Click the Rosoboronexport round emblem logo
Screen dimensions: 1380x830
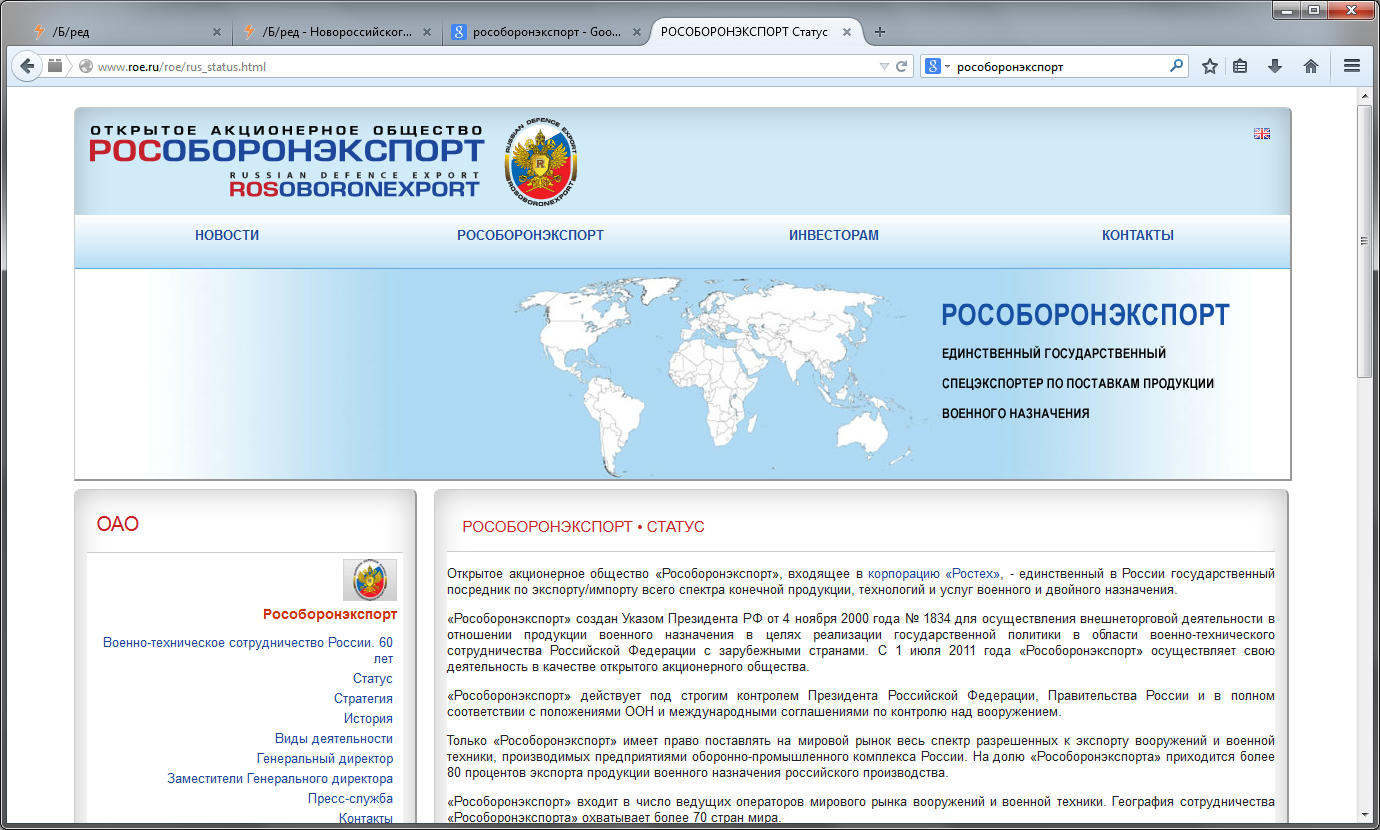[540, 160]
